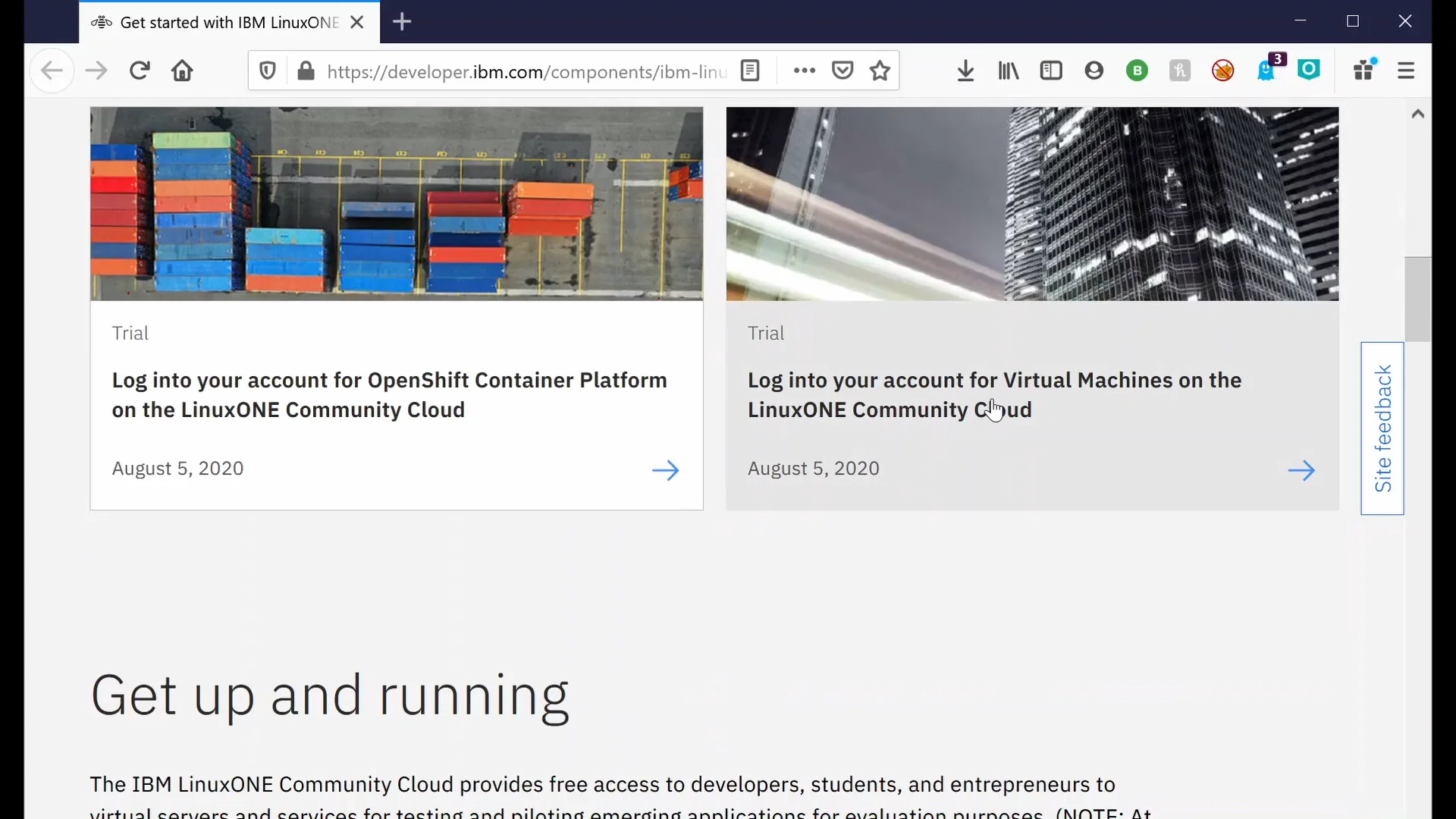Open the Virtual Machines trial card title

[x=994, y=395]
